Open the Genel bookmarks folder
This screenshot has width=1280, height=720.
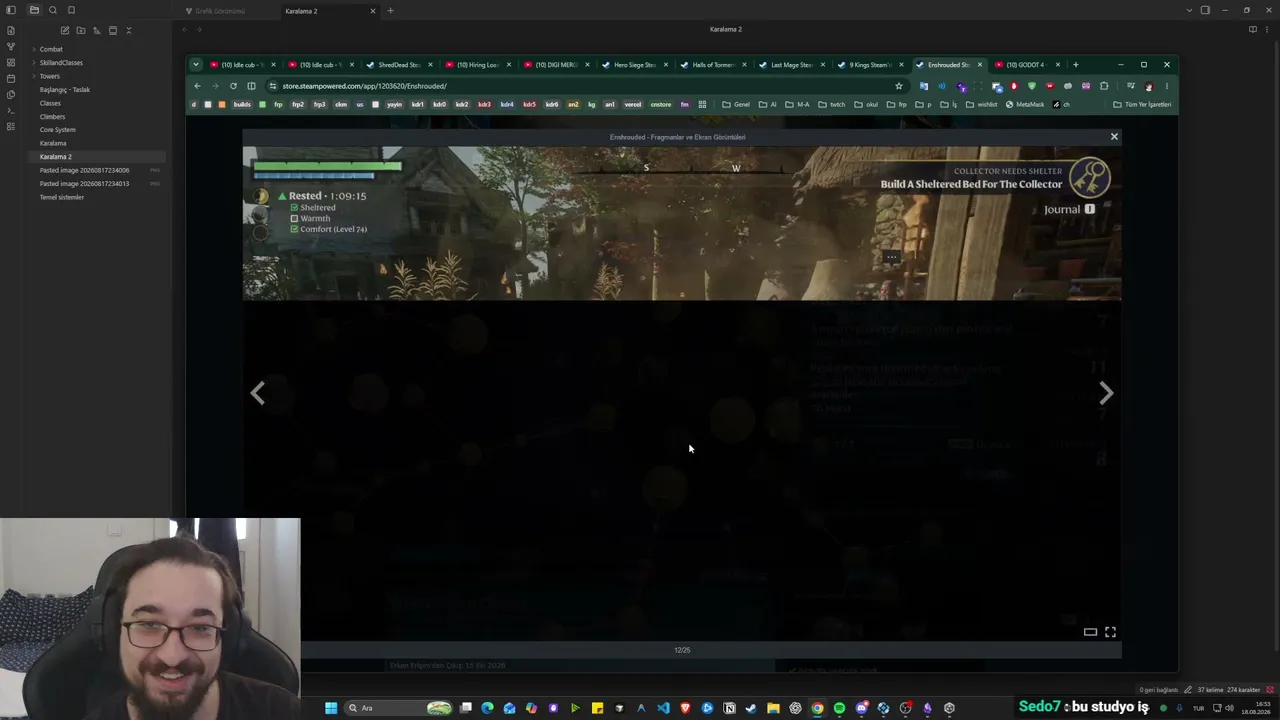737,104
